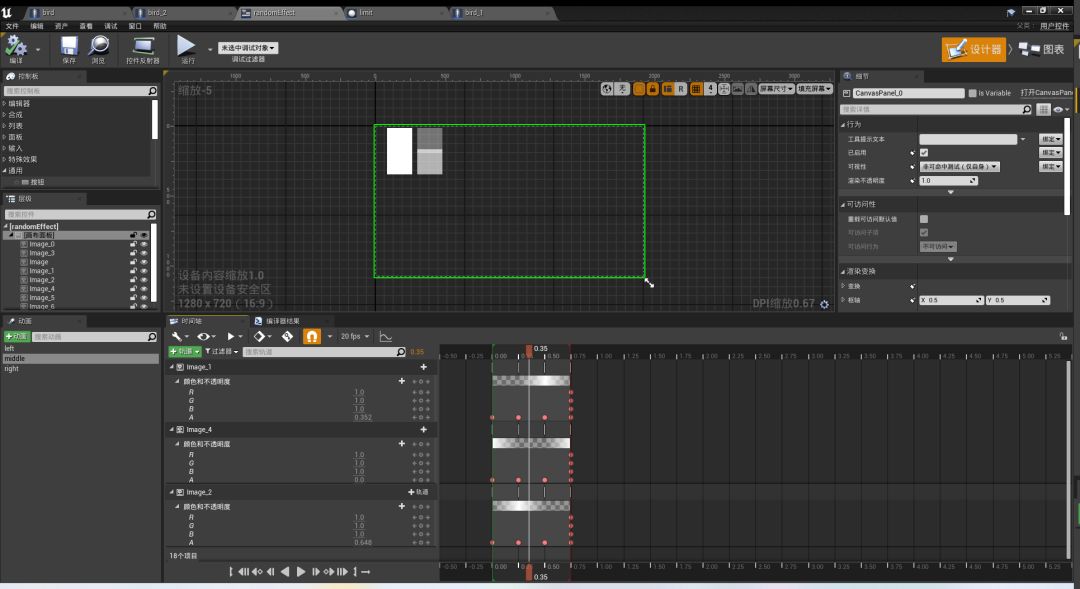Screen dimensions: 1080x589
Task: Click the 保存 (Save) floppy disk icon
Action: pos(69,46)
